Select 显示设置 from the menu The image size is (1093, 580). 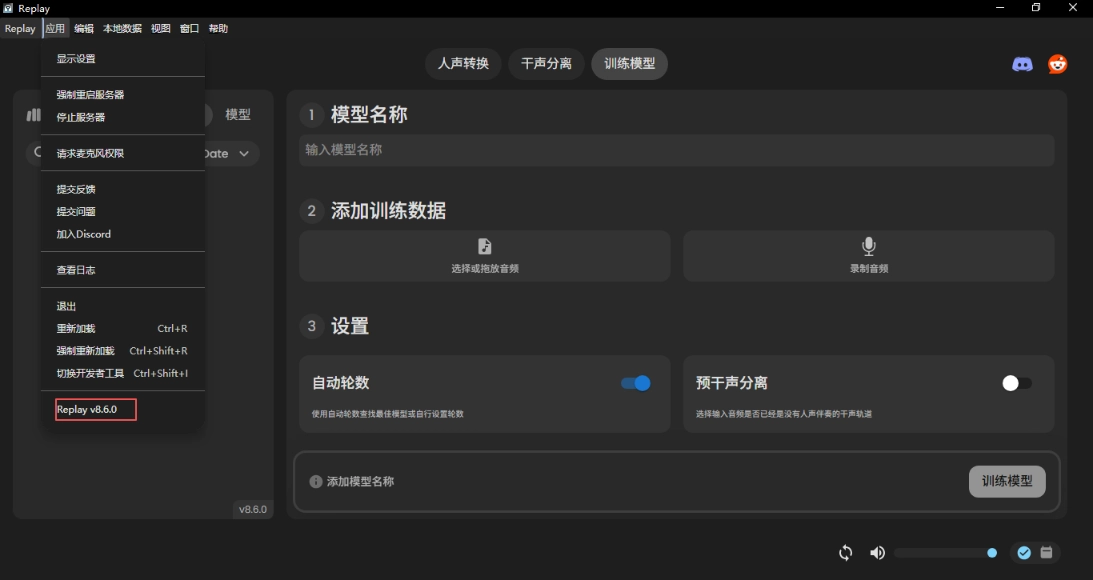point(76,59)
